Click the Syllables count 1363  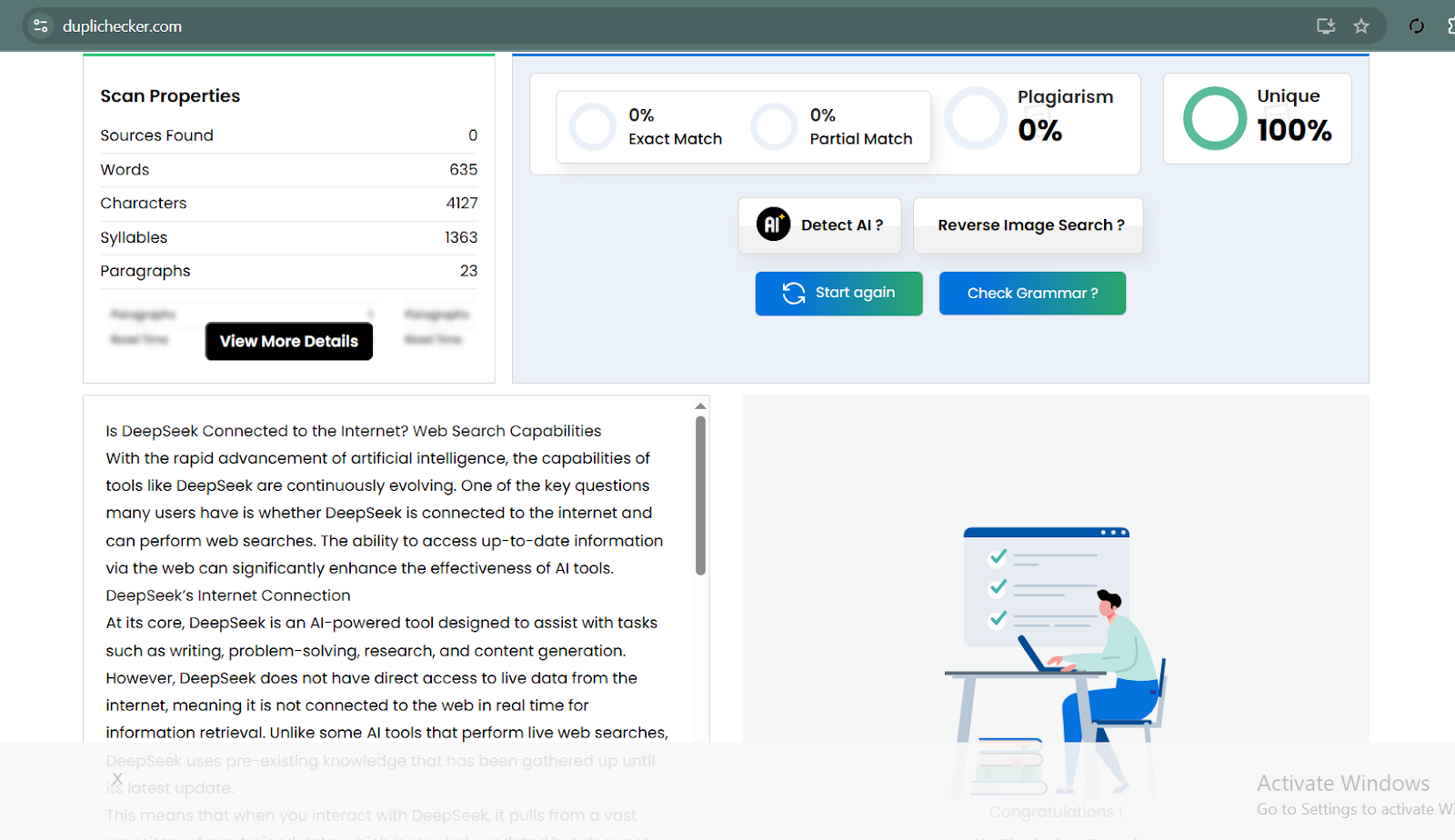[461, 237]
